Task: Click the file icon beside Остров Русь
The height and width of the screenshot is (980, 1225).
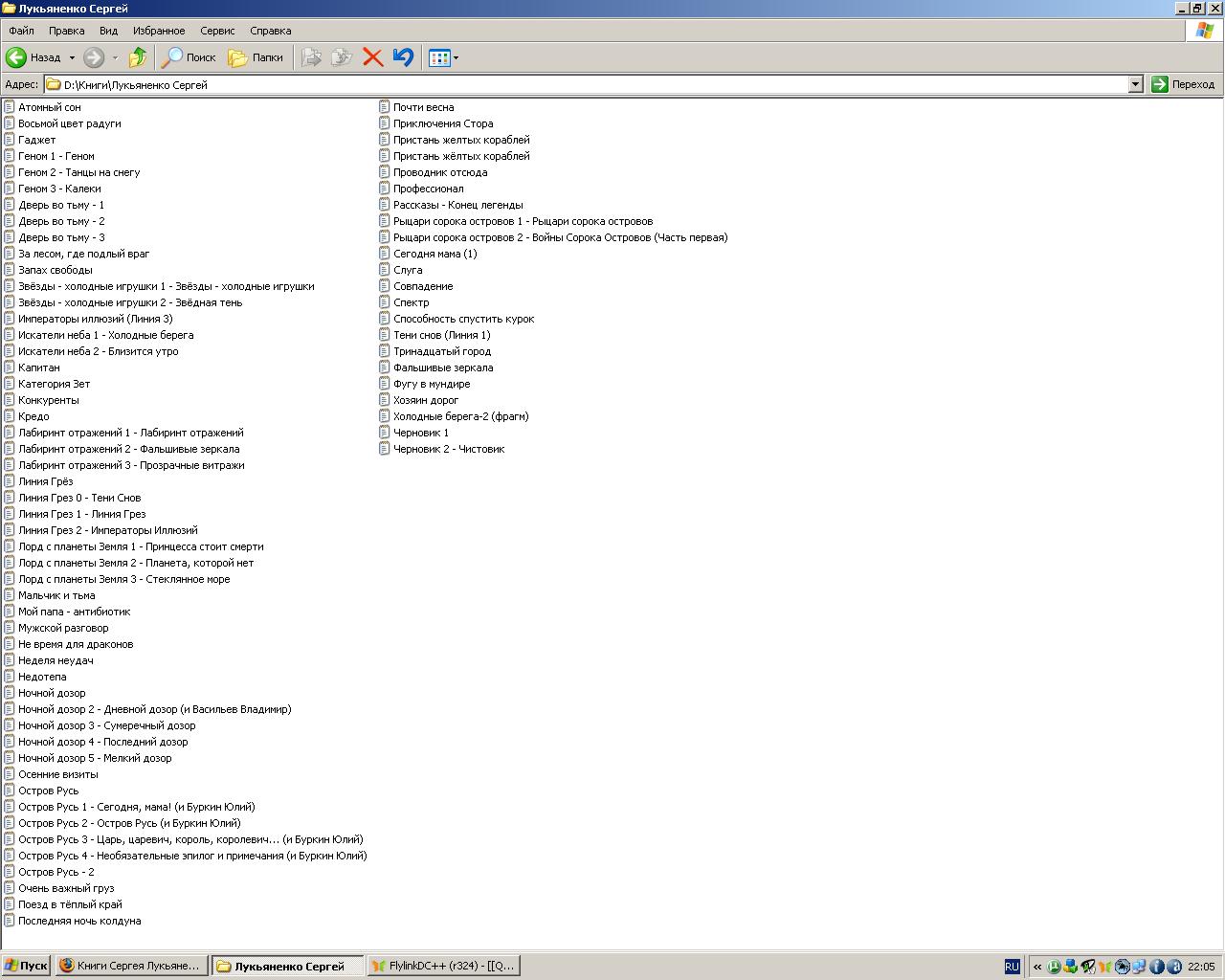Action: tap(10, 791)
